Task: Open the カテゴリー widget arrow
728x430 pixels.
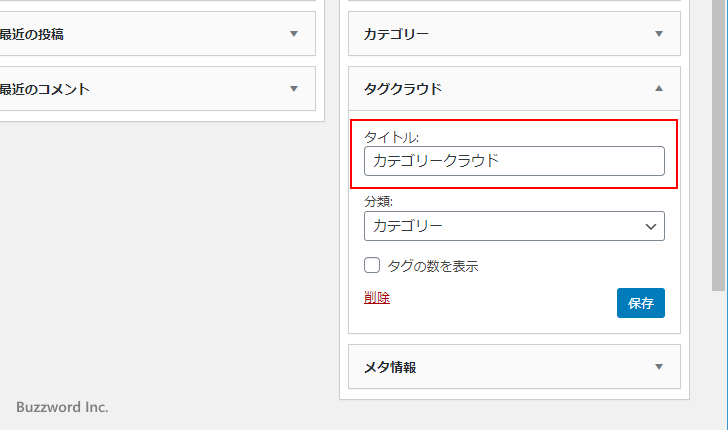Action: click(658, 34)
